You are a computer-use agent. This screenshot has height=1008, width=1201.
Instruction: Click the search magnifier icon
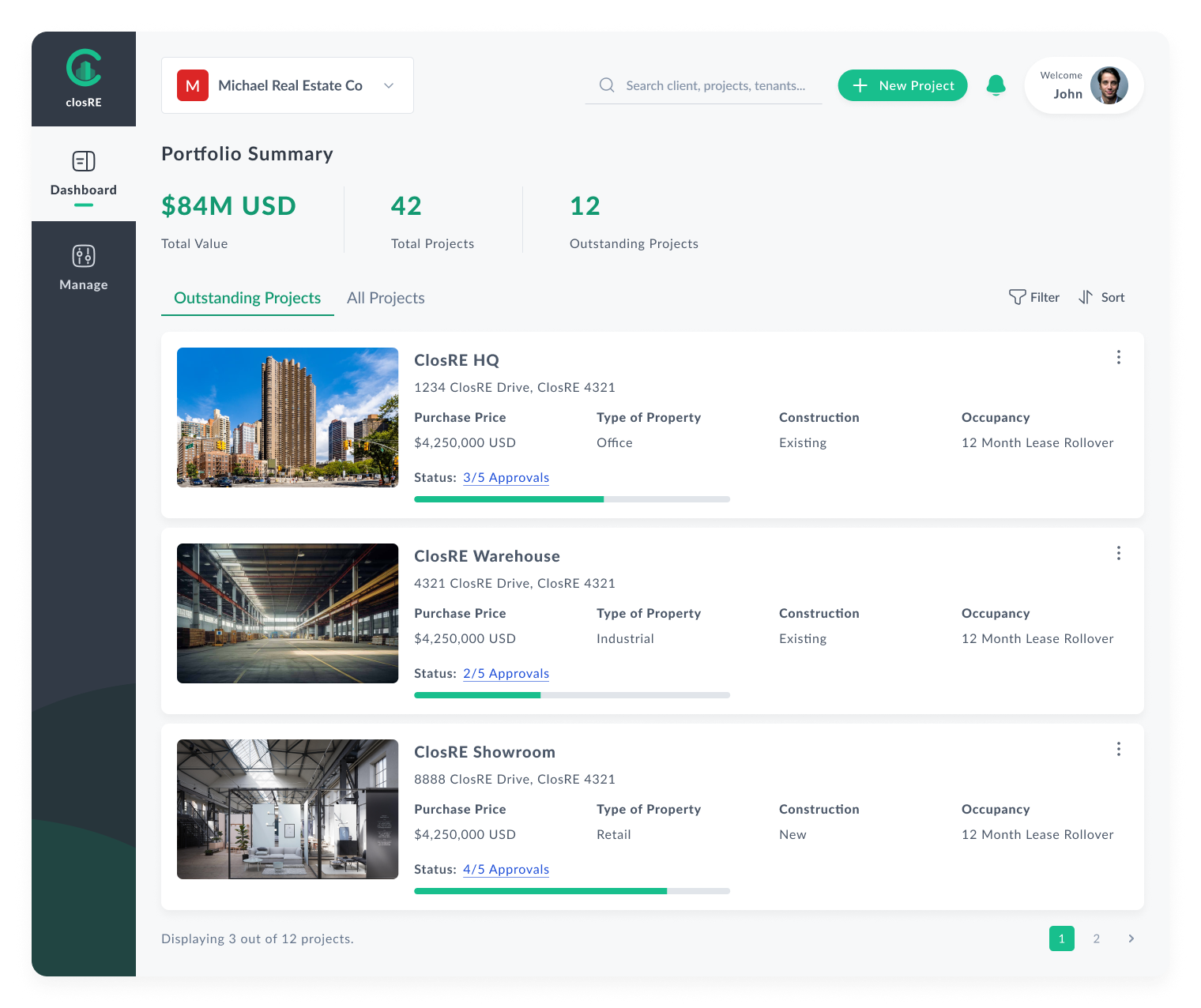click(x=607, y=85)
